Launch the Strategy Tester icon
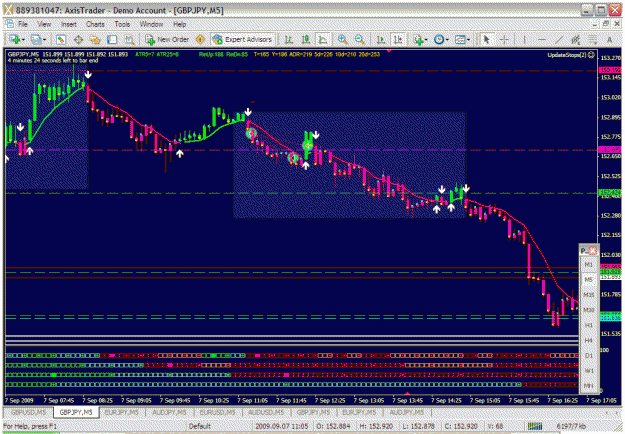The image size is (625, 434). pos(129,39)
